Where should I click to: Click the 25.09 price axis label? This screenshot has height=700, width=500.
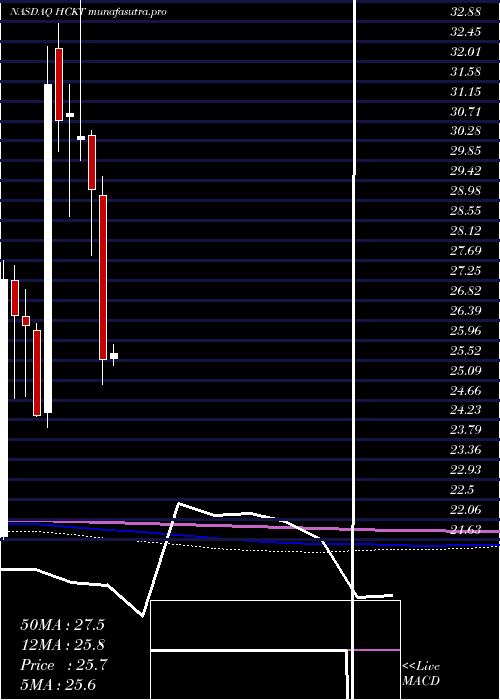(466, 370)
